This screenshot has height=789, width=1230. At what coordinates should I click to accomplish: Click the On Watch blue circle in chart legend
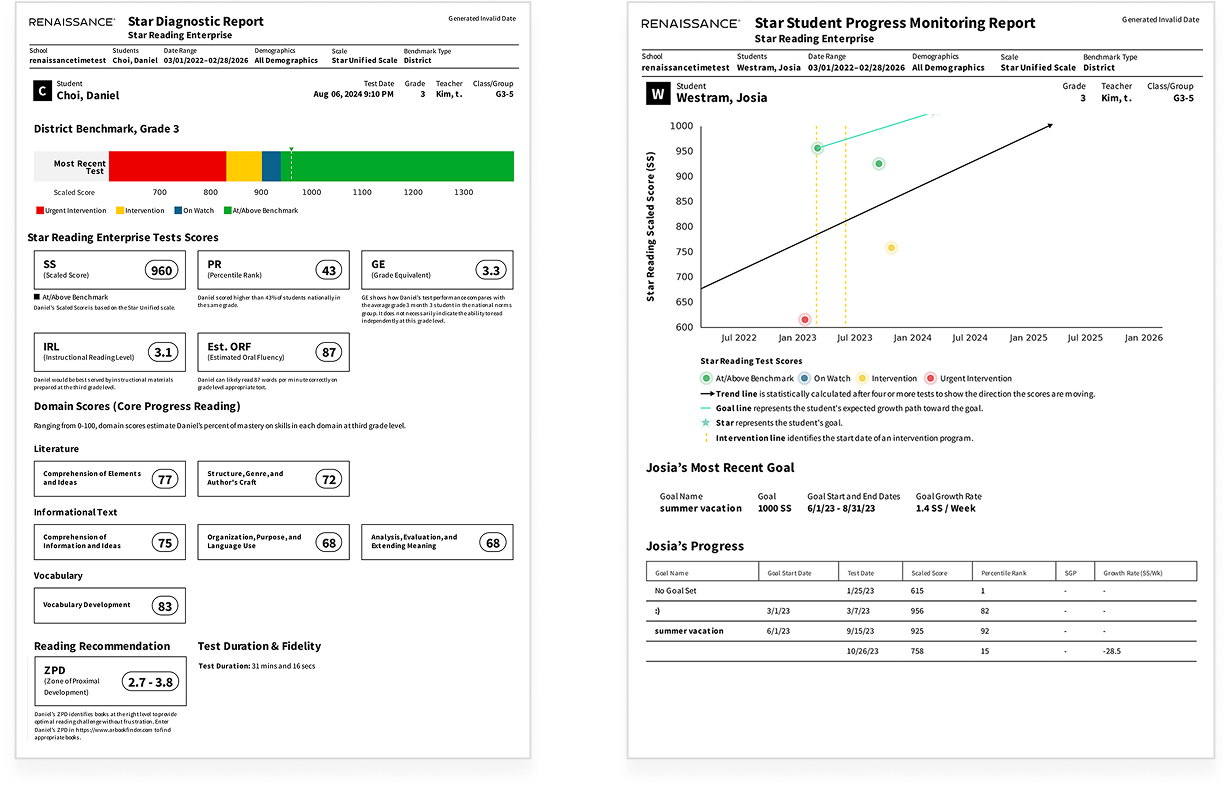coord(805,379)
